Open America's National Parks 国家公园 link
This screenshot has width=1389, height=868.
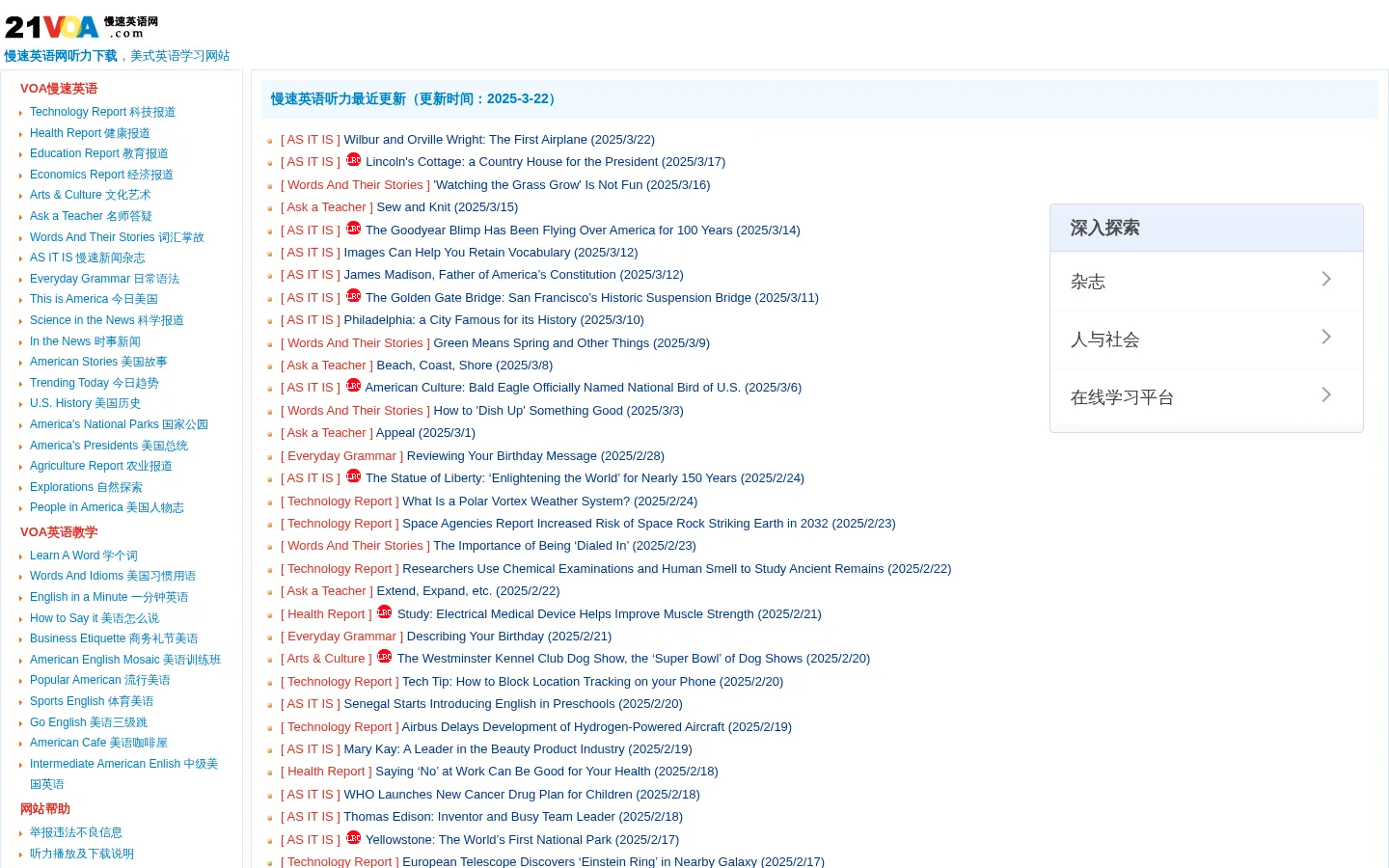click(x=119, y=424)
